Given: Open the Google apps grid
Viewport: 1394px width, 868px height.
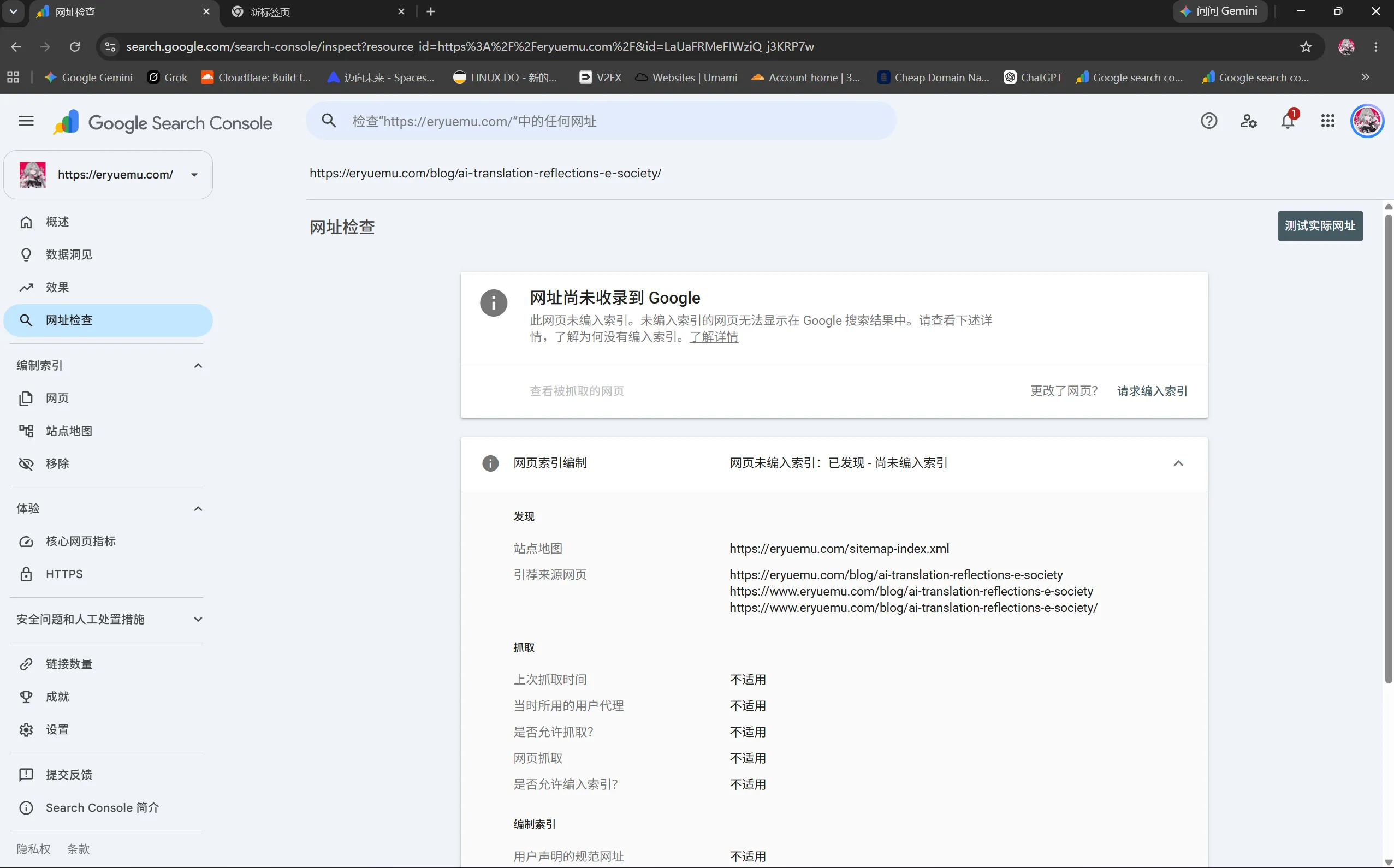Looking at the screenshot, I should [1327, 121].
